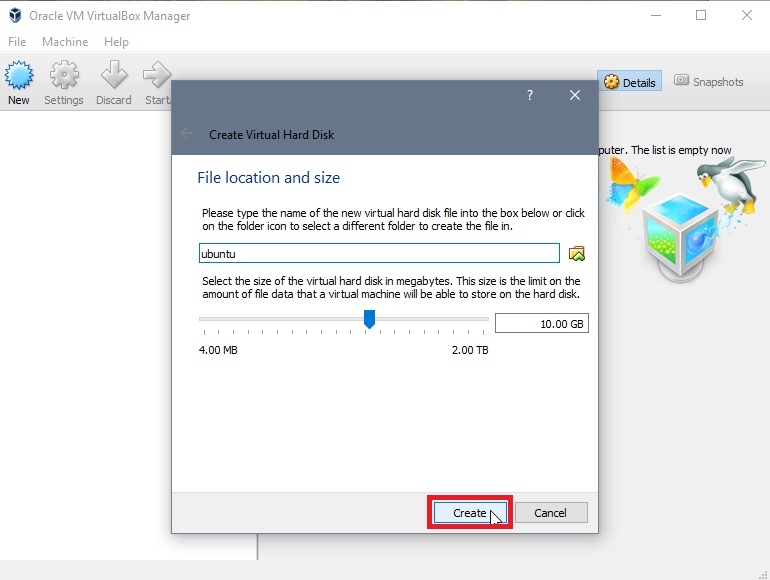Click the disk size slider handle
This screenshot has height=580, width=770.
[369, 319]
